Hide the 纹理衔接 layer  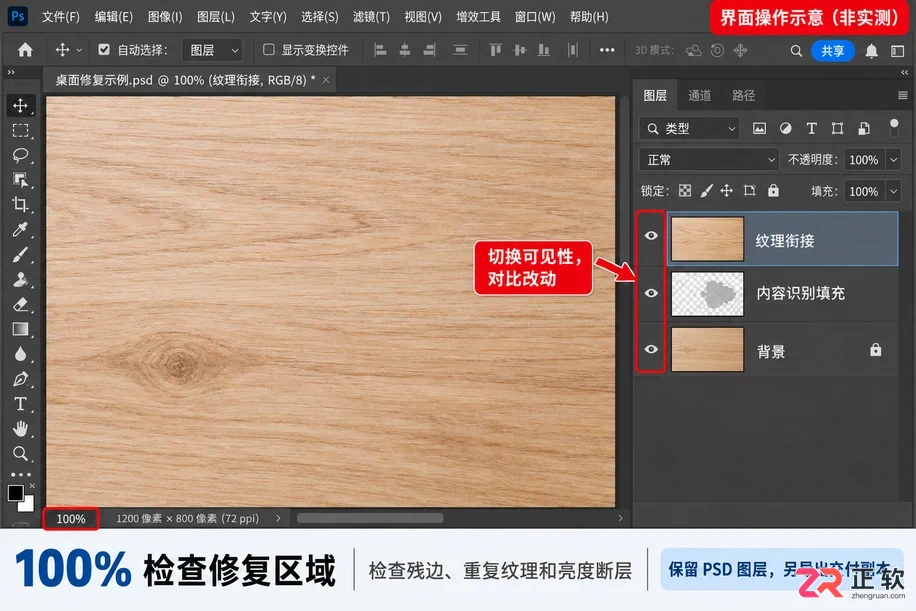(x=651, y=235)
